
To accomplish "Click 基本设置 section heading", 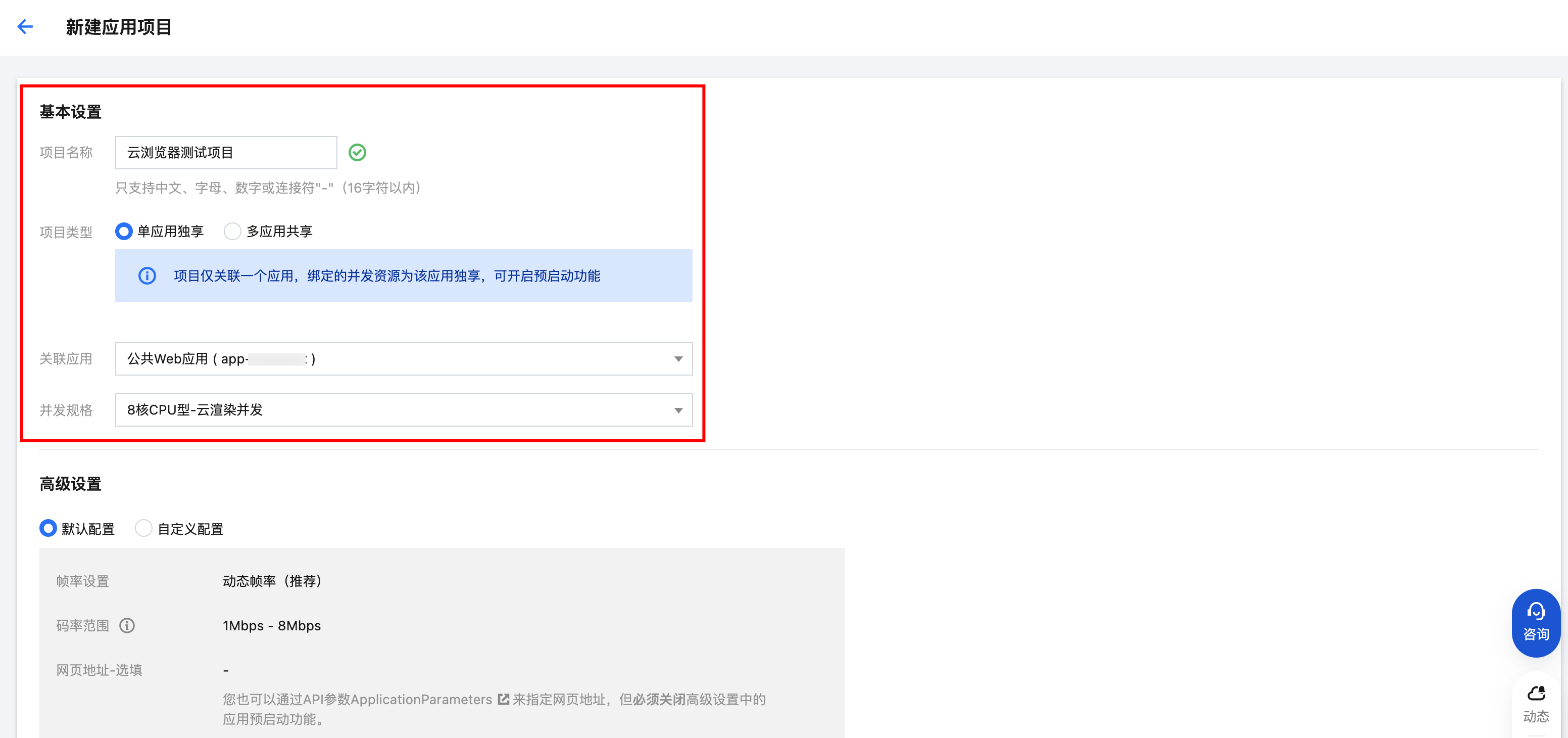I will [x=71, y=112].
